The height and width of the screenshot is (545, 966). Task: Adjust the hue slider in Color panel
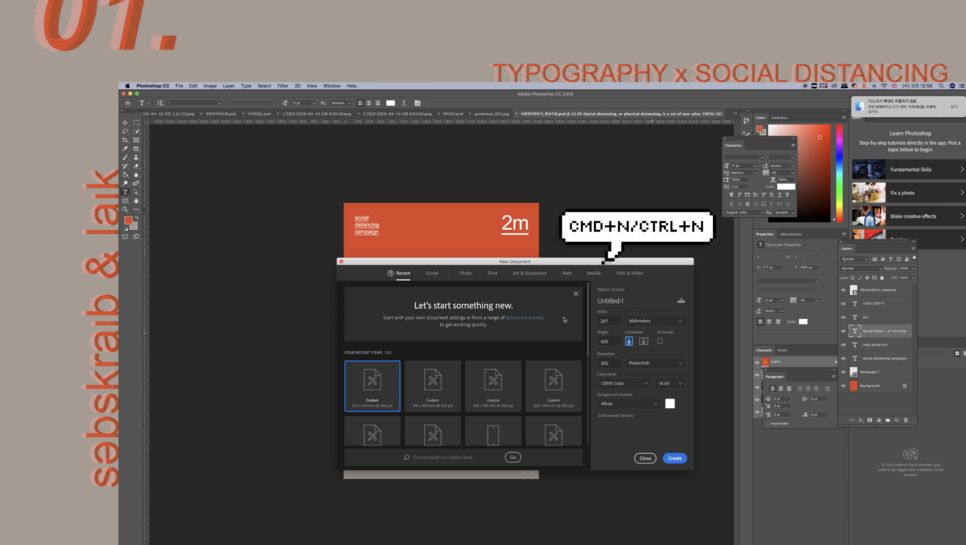coord(839,172)
